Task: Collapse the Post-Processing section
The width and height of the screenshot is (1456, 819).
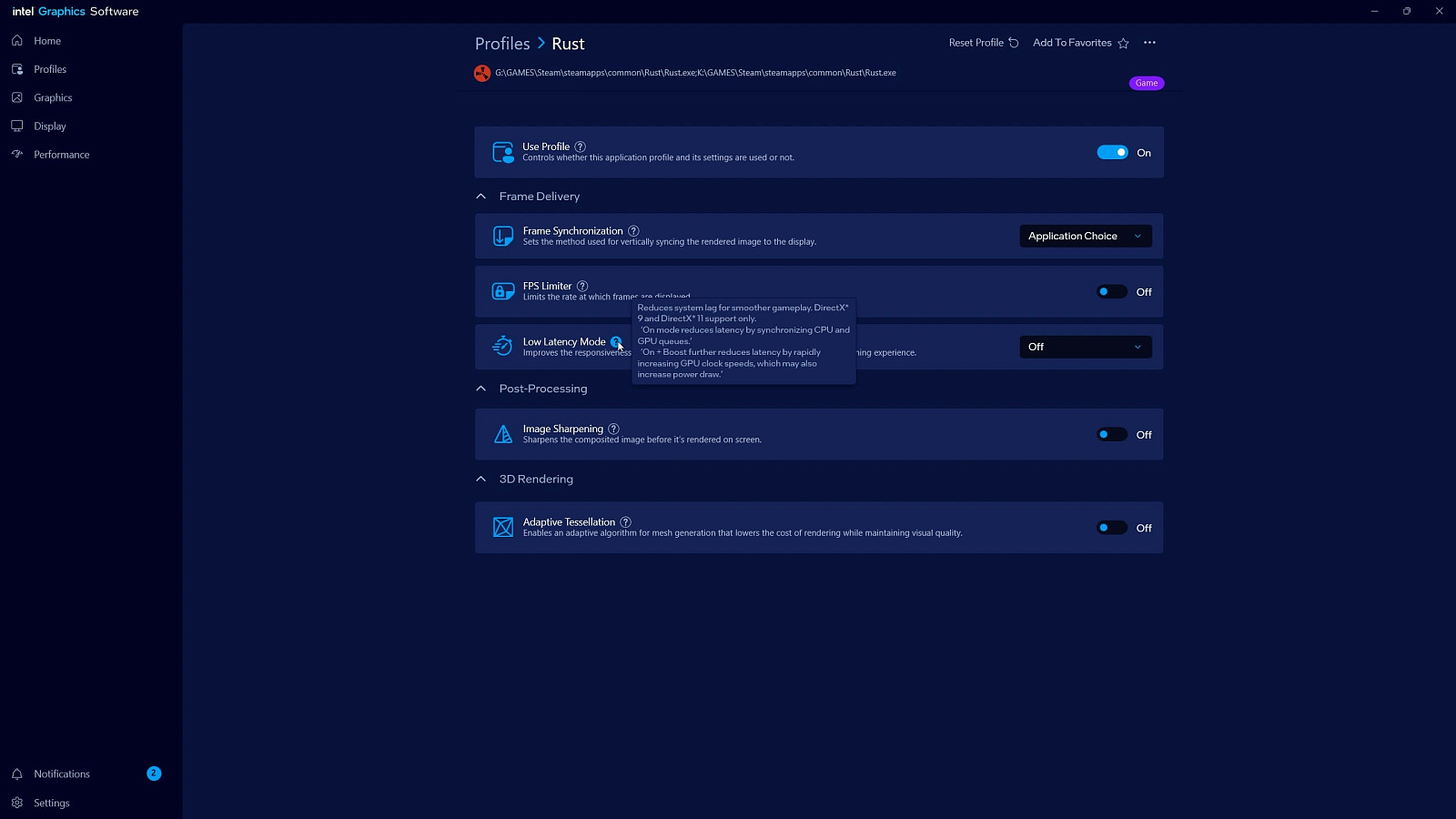Action: click(481, 389)
